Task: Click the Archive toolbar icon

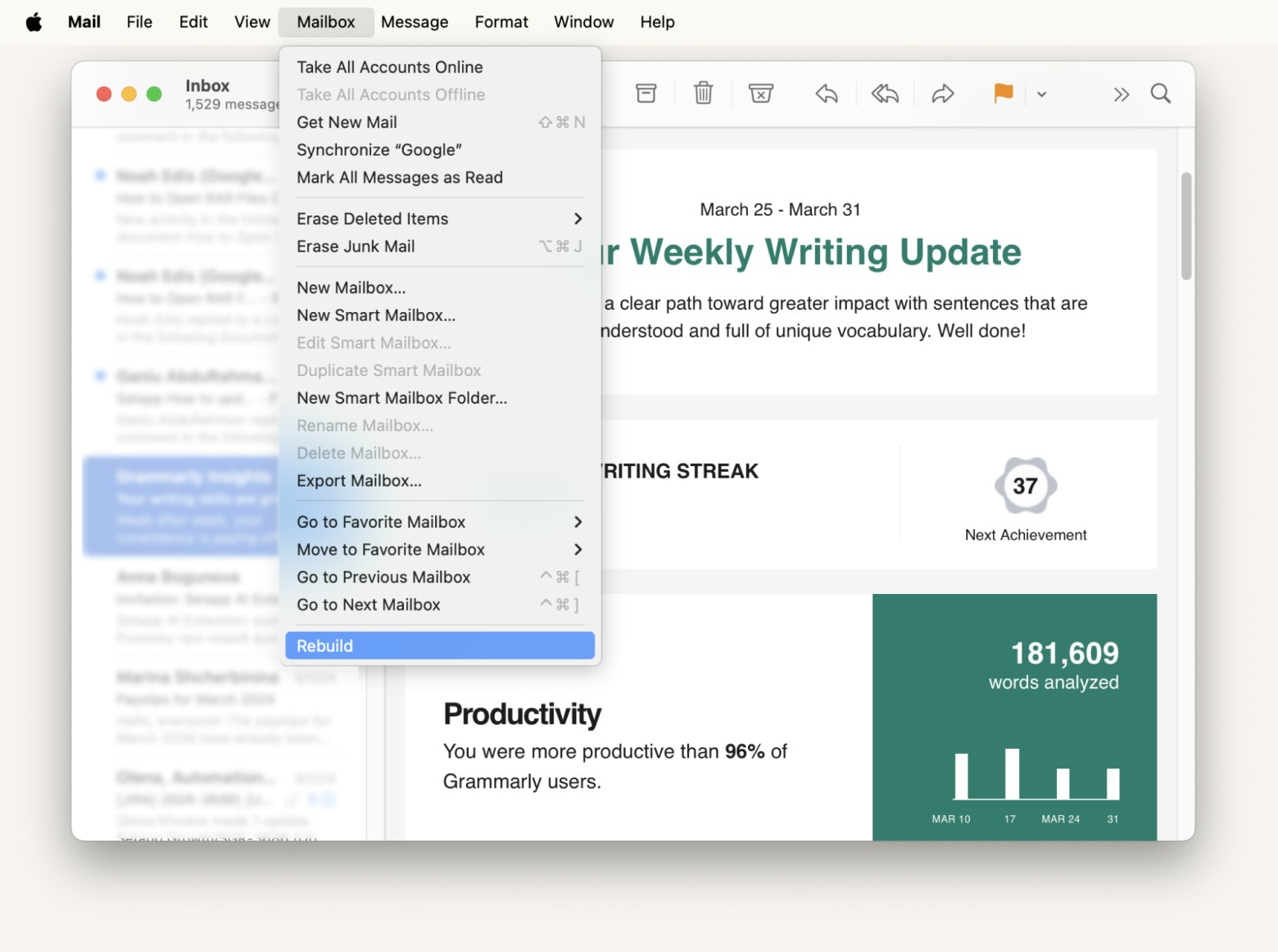Action: point(646,93)
